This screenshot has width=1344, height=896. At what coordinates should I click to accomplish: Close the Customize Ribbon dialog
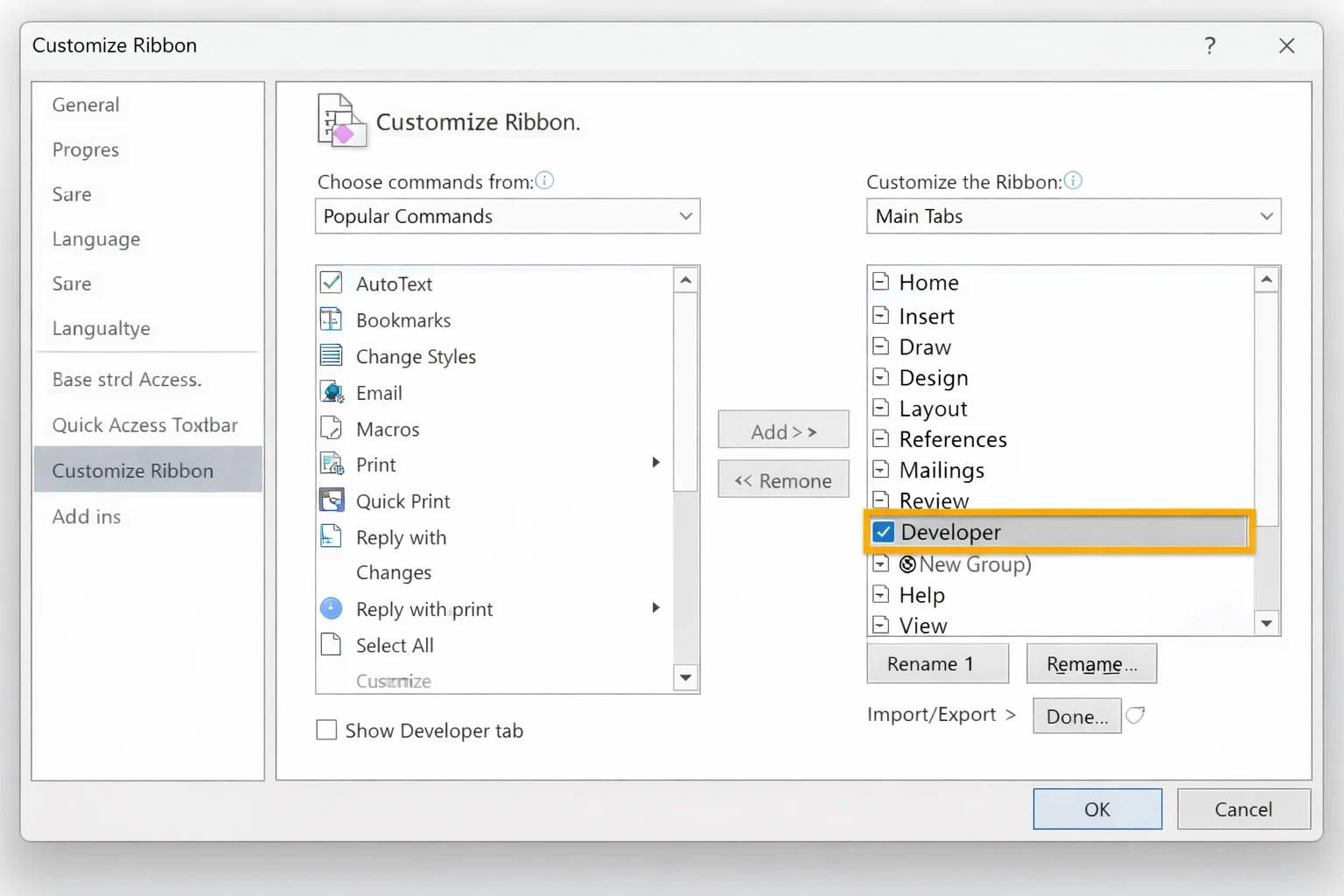(1286, 45)
